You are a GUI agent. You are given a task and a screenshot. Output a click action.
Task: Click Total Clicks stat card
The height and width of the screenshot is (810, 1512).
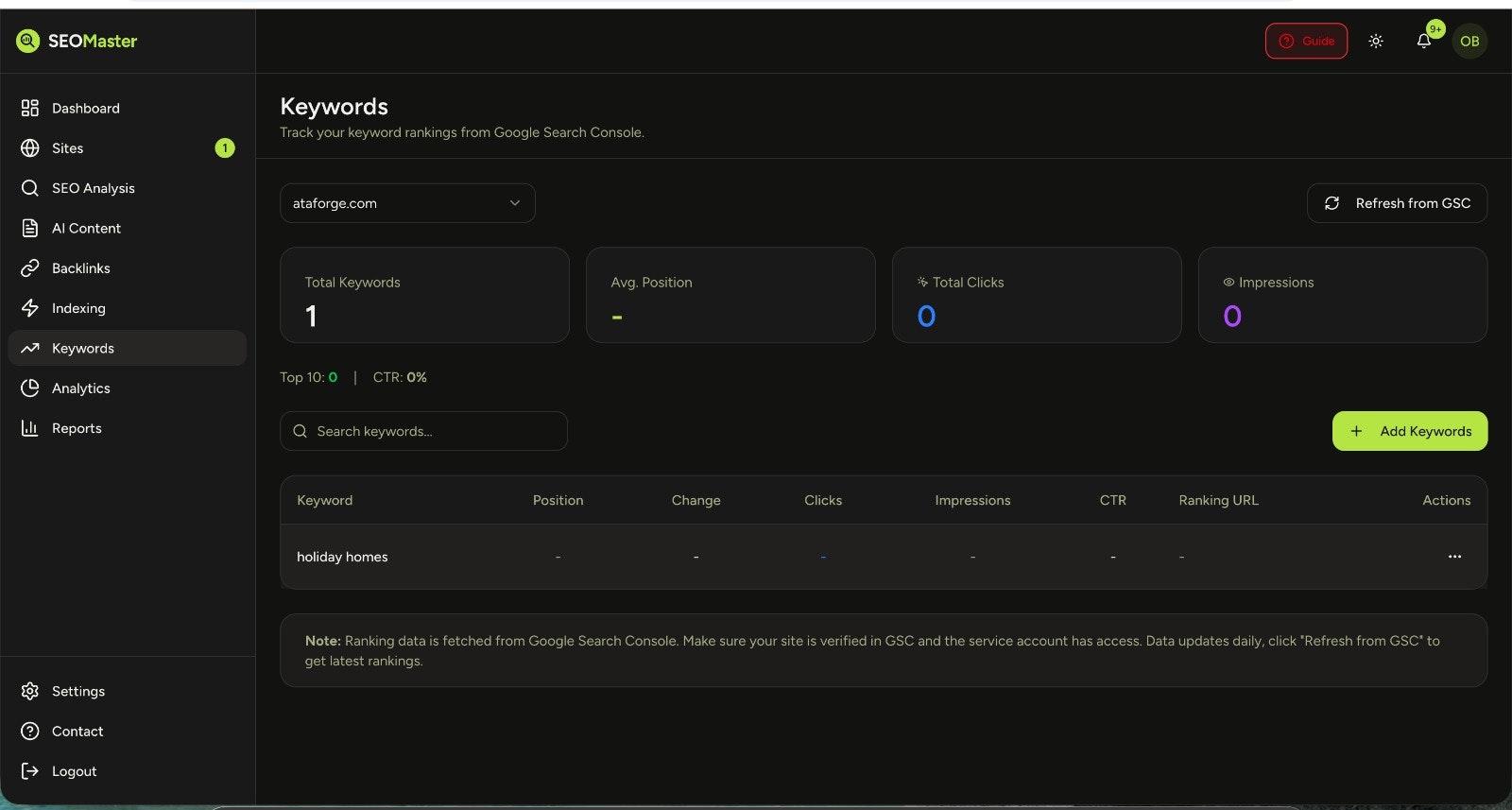point(1037,295)
